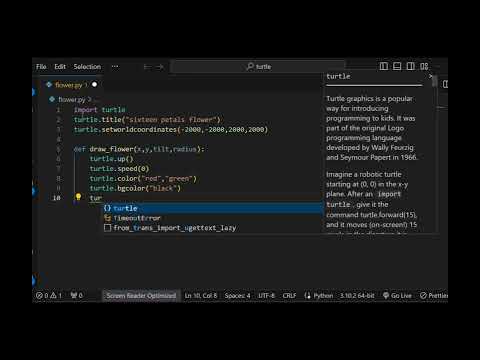This screenshot has width=480, height=360.
Task: Toggle the primary side bar layout icon
Action: click(384, 66)
